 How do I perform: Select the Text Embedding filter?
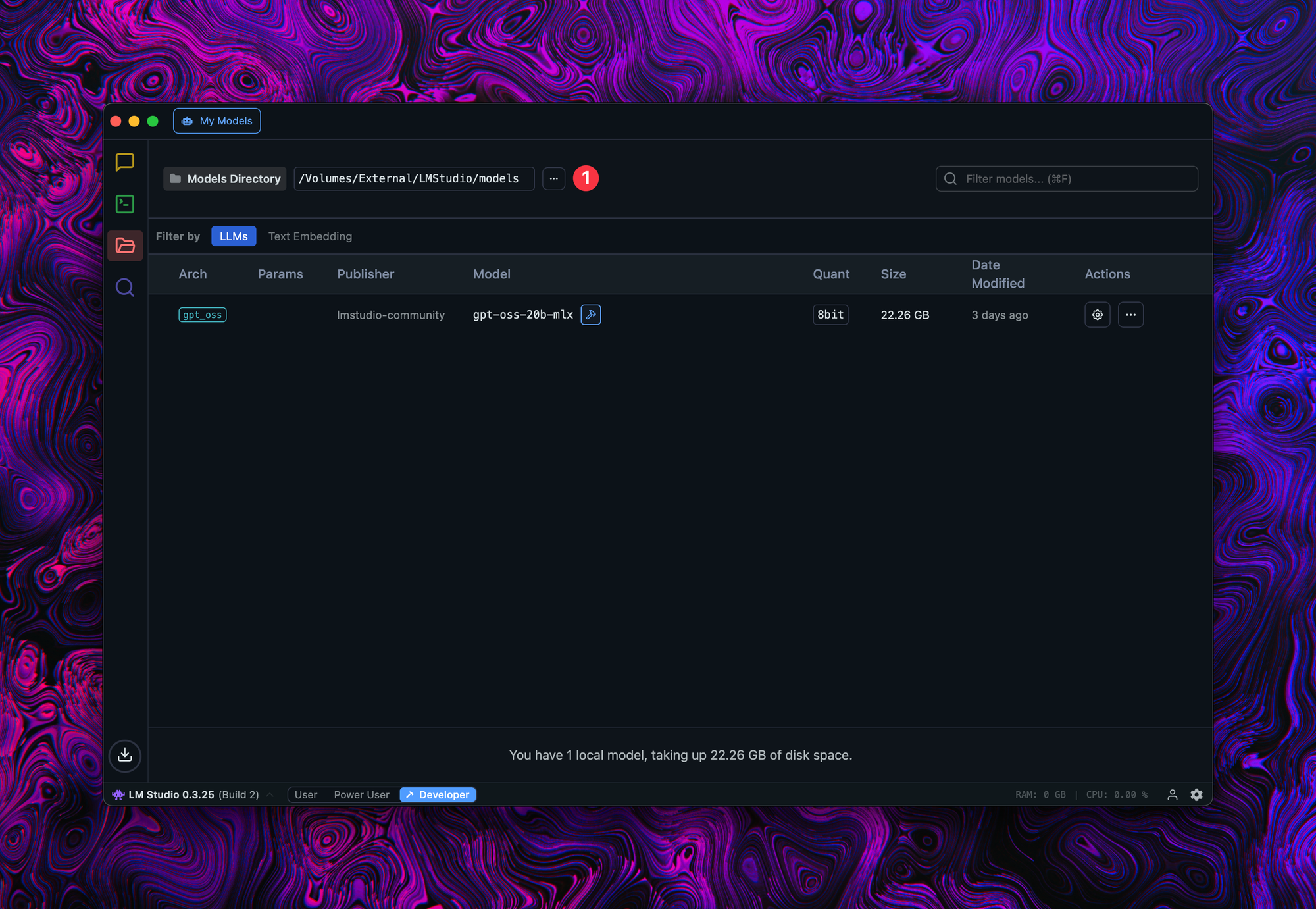click(310, 236)
